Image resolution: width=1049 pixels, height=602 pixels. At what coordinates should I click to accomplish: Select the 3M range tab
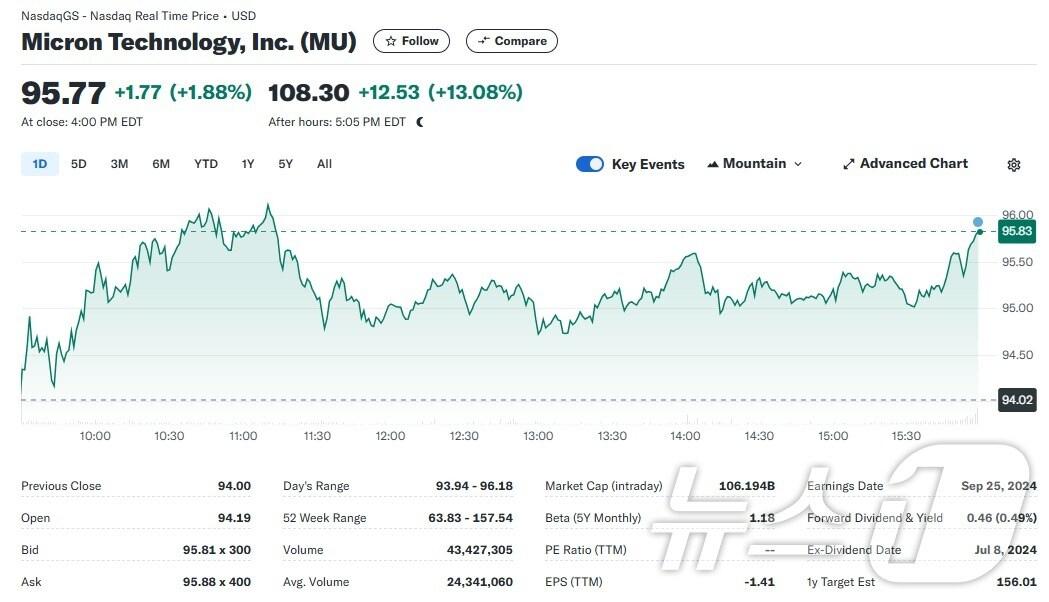click(119, 164)
